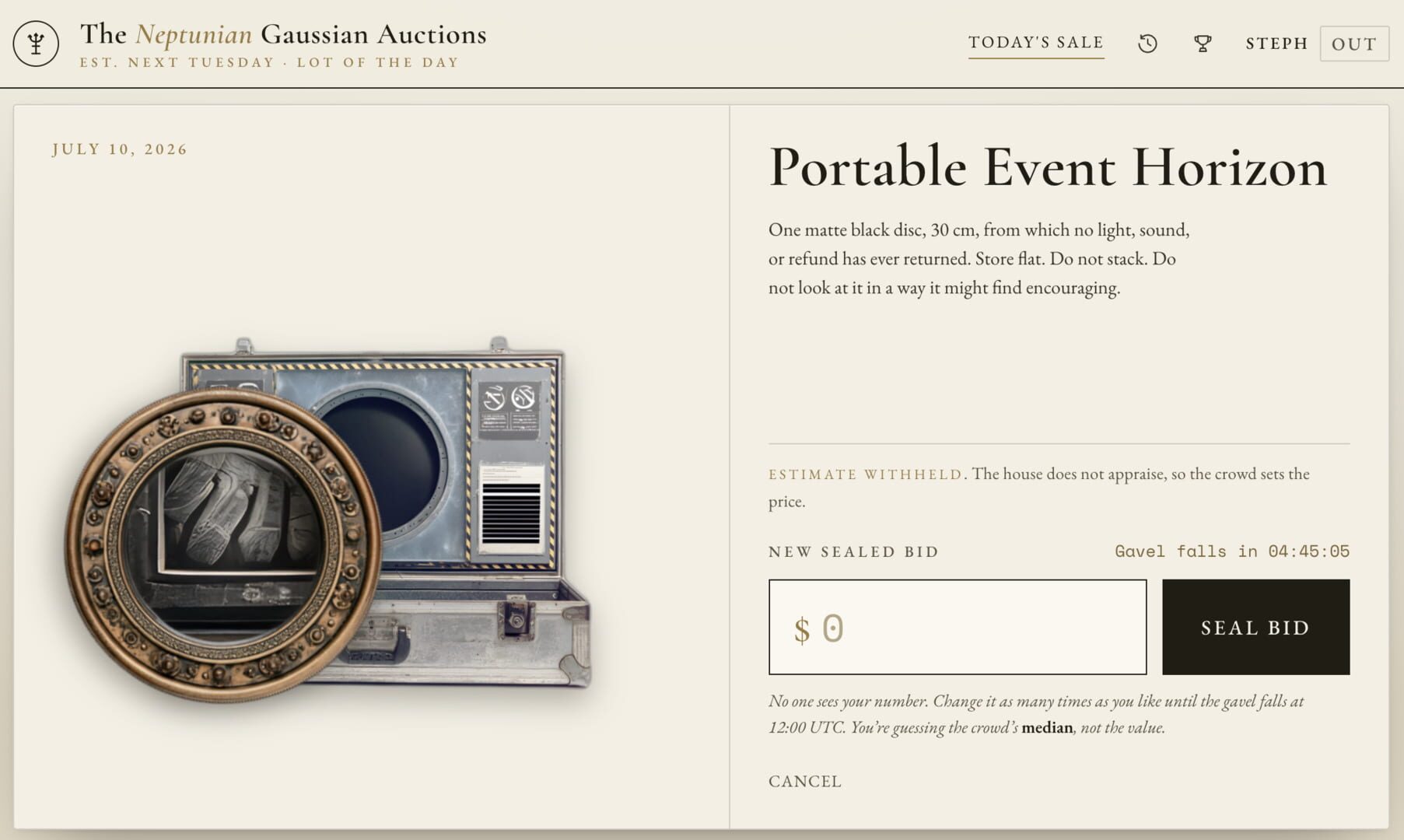Viewport: 1404px width, 840px height.
Task: Click the Gavel falls countdown timer
Action: [1232, 551]
